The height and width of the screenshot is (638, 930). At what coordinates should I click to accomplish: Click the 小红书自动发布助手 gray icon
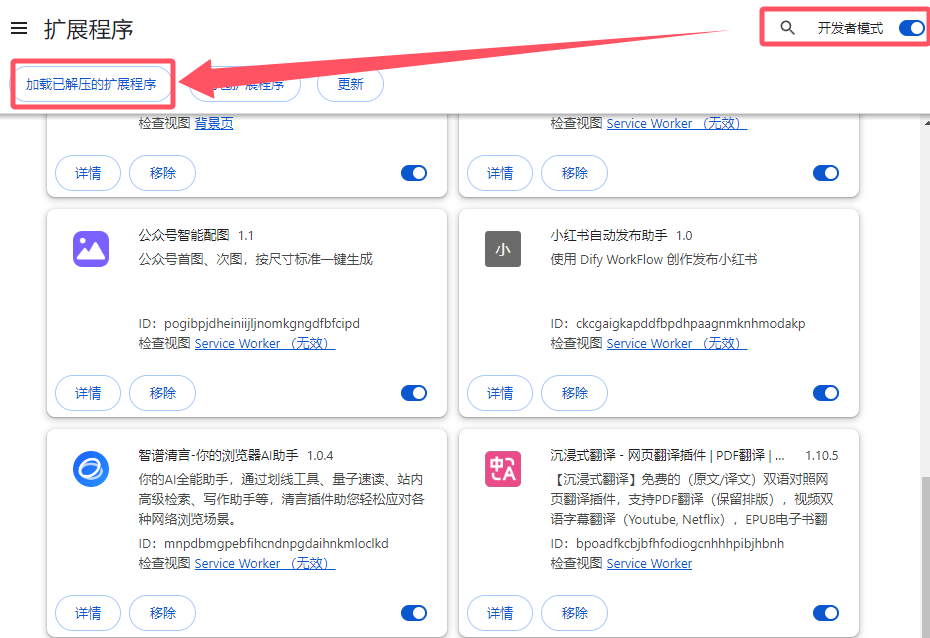coord(503,249)
